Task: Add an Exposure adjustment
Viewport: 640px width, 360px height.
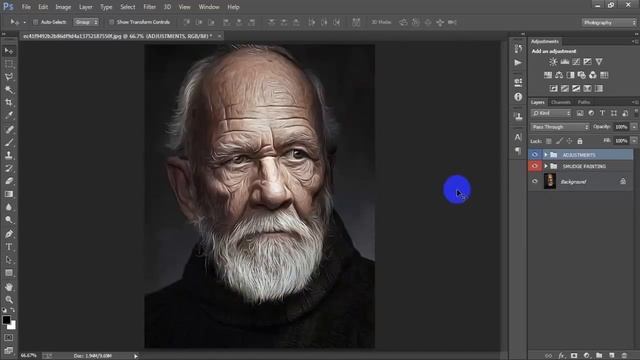Action: [x=587, y=62]
